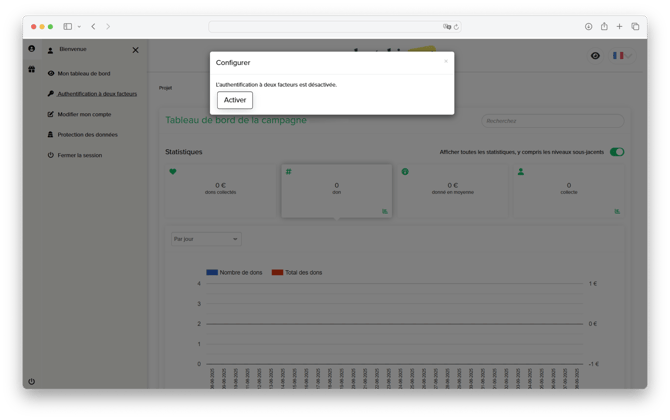
Task: Close the Bienvenue sidebar panel
Action: [135, 50]
